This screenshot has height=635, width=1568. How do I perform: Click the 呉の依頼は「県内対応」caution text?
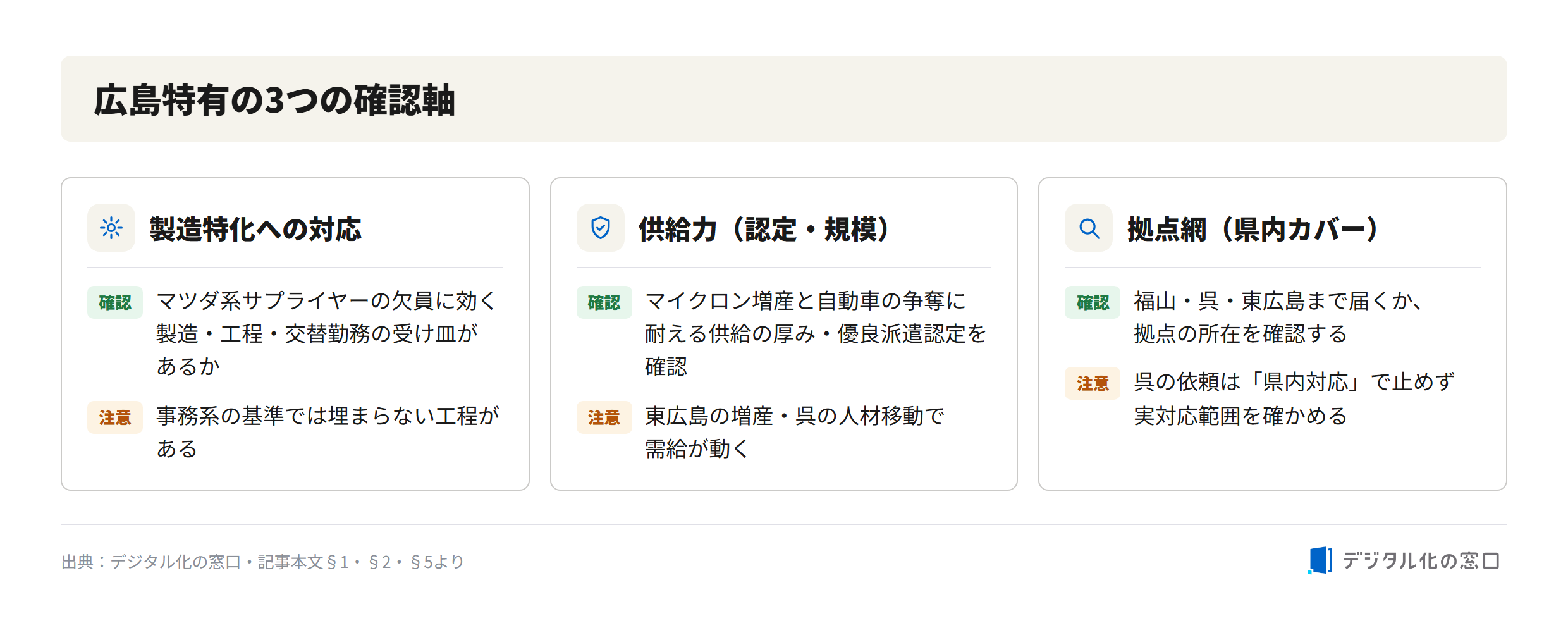1294,399
